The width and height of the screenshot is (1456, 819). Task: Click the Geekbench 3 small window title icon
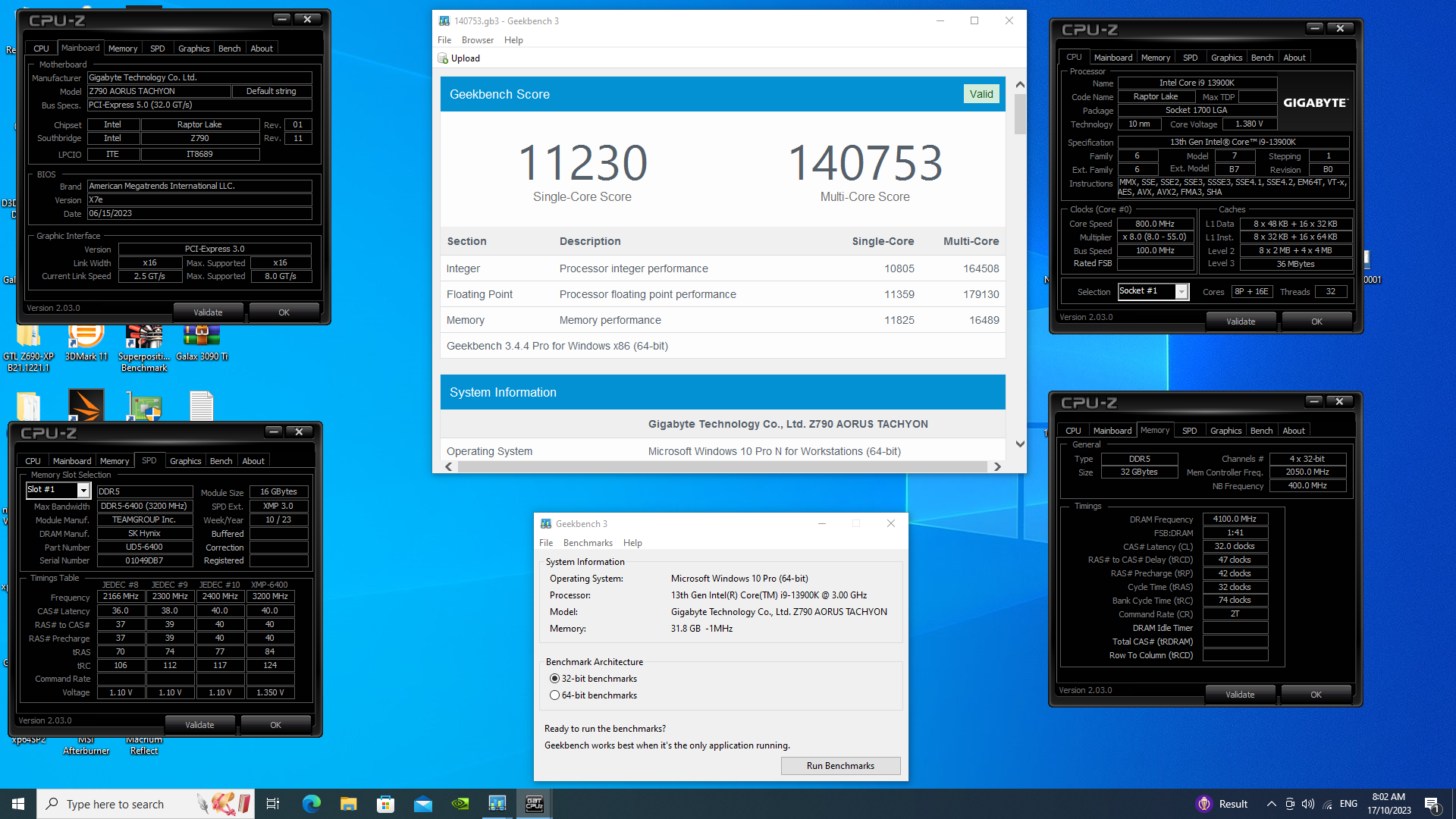point(546,524)
